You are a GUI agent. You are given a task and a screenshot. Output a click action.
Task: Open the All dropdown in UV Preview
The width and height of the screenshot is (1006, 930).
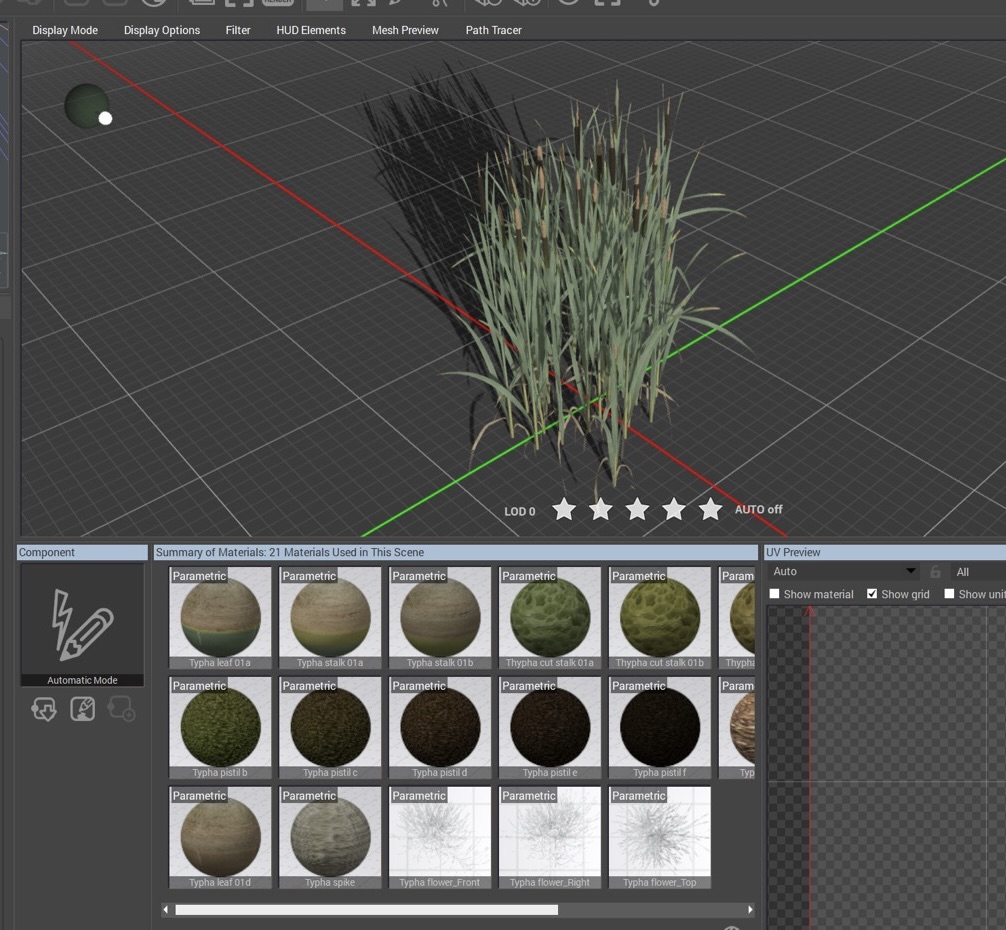point(978,572)
